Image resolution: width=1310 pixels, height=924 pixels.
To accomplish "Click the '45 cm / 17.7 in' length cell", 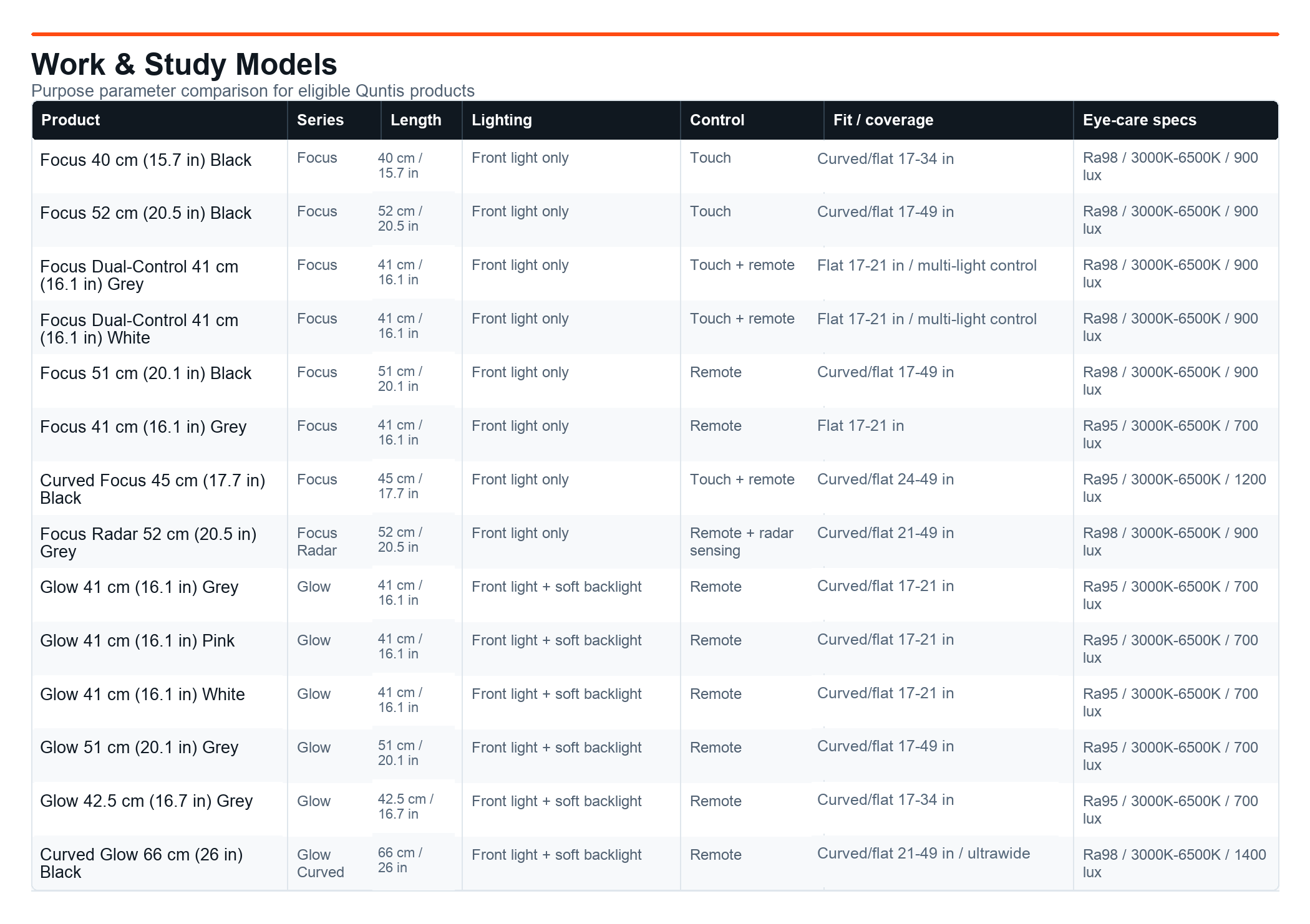I will 400,486.
